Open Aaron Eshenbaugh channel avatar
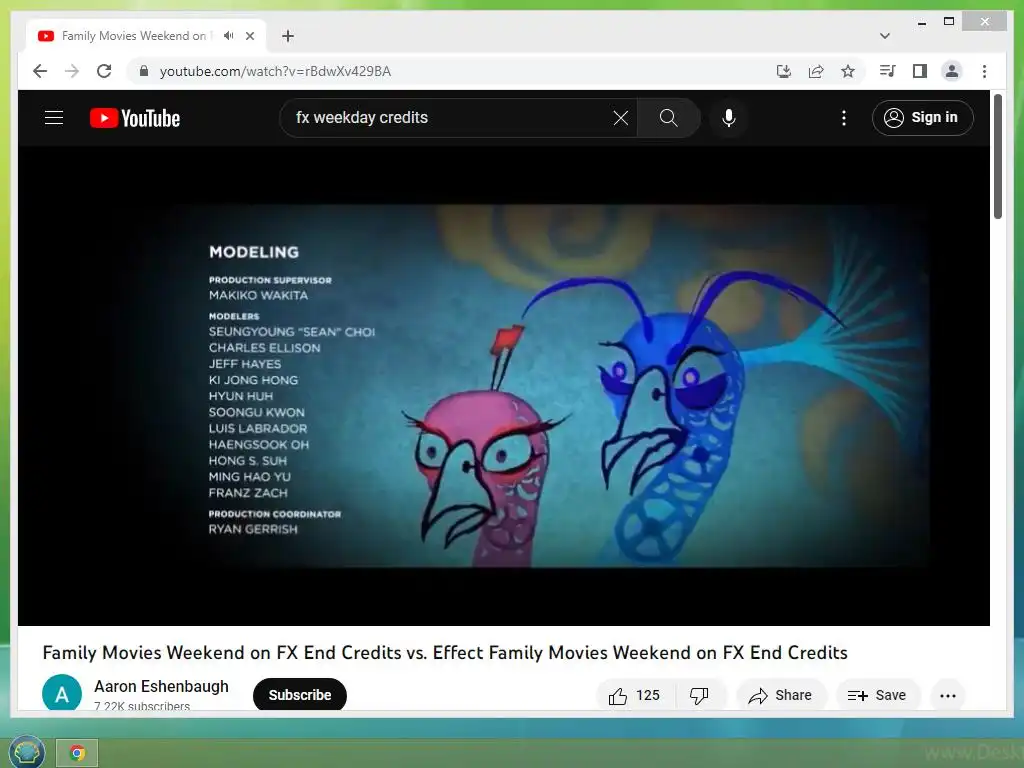 click(62, 693)
